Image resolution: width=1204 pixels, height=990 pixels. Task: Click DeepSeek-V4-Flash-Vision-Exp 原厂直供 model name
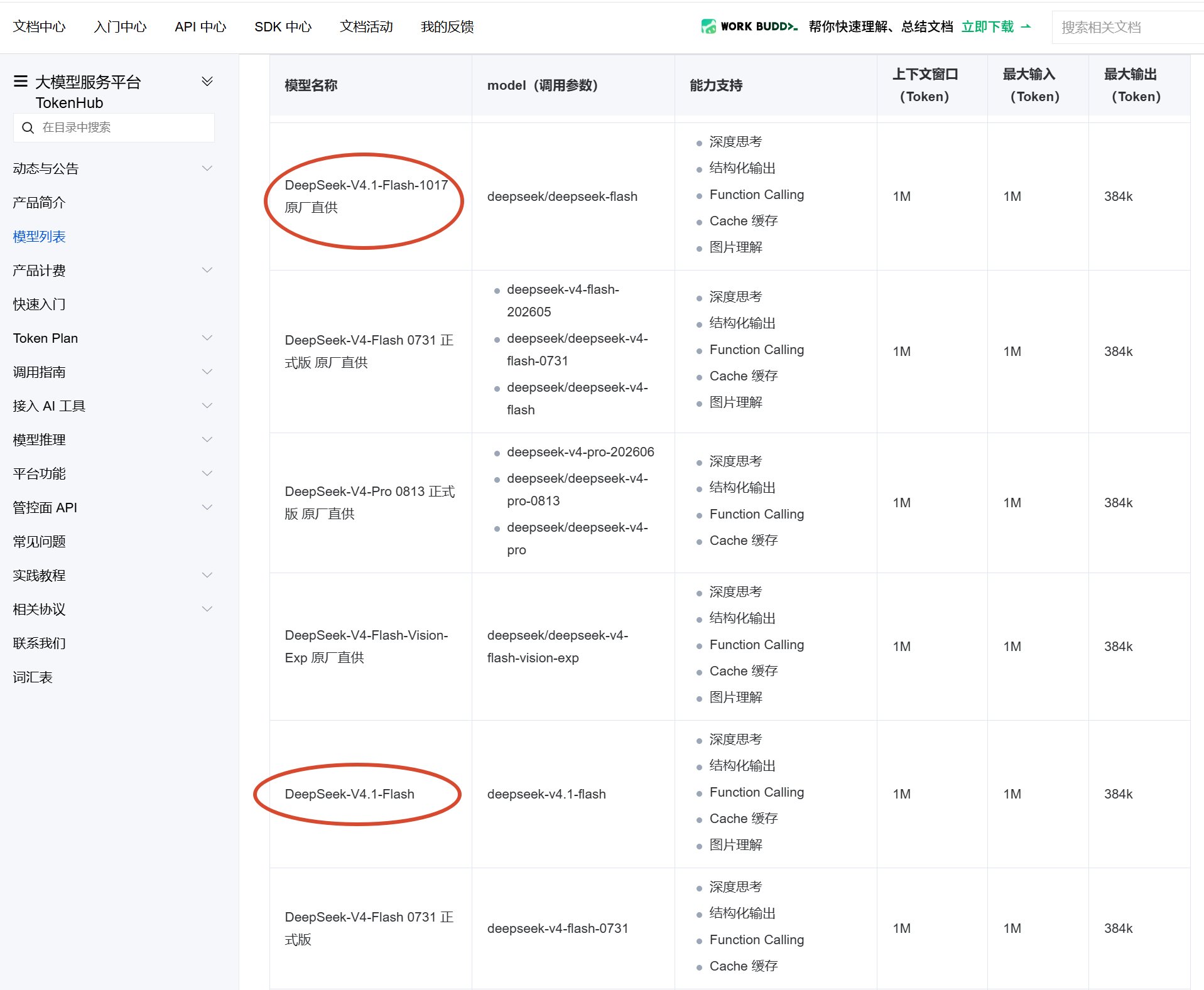pos(366,646)
